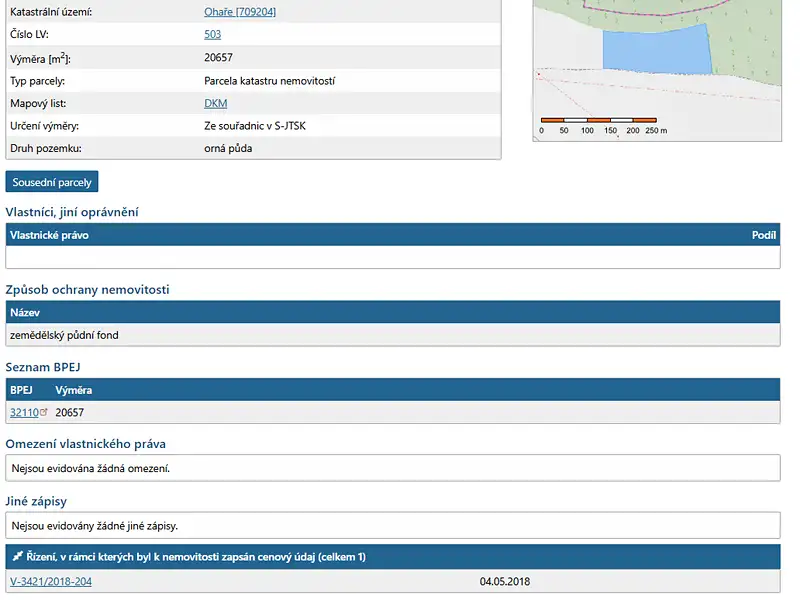Click the 'Mapový list:' label
The width and height of the screenshot is (800, 600).
point(38,103)
